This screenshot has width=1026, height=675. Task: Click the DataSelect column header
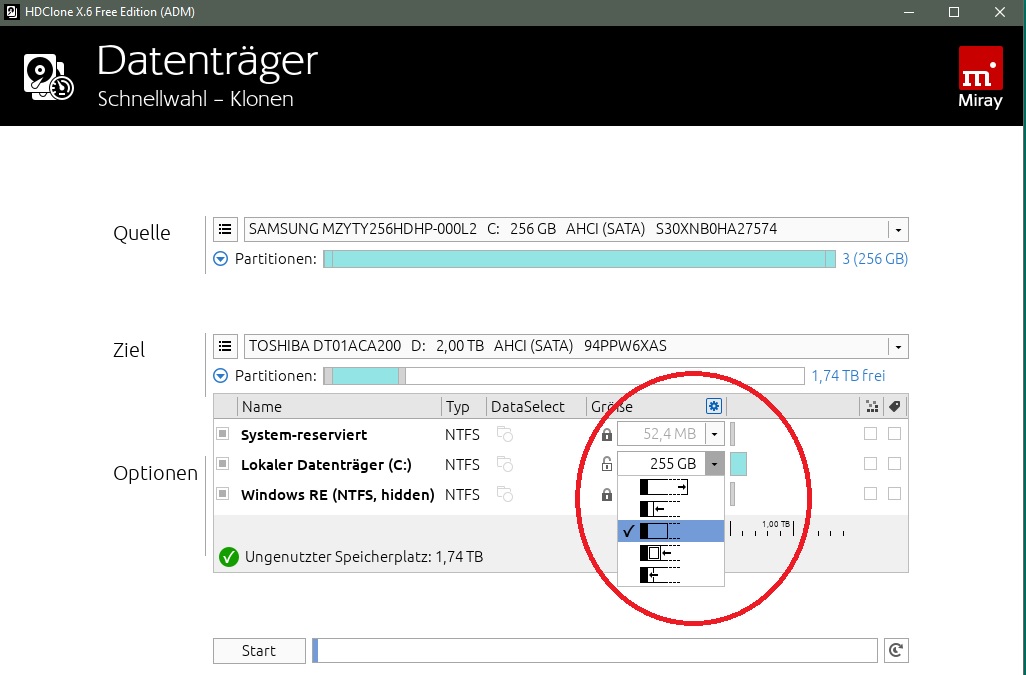pyautogui.click(x=536, y=407)
